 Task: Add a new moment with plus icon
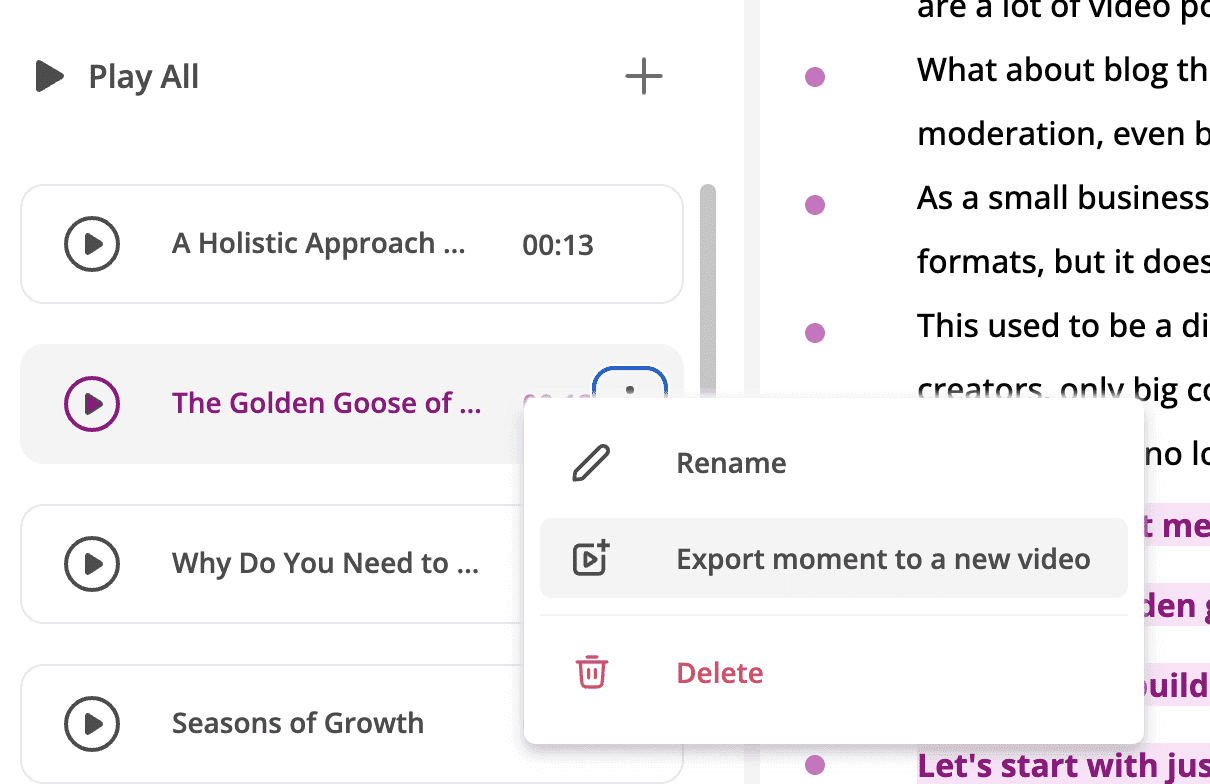coord(643,76)
